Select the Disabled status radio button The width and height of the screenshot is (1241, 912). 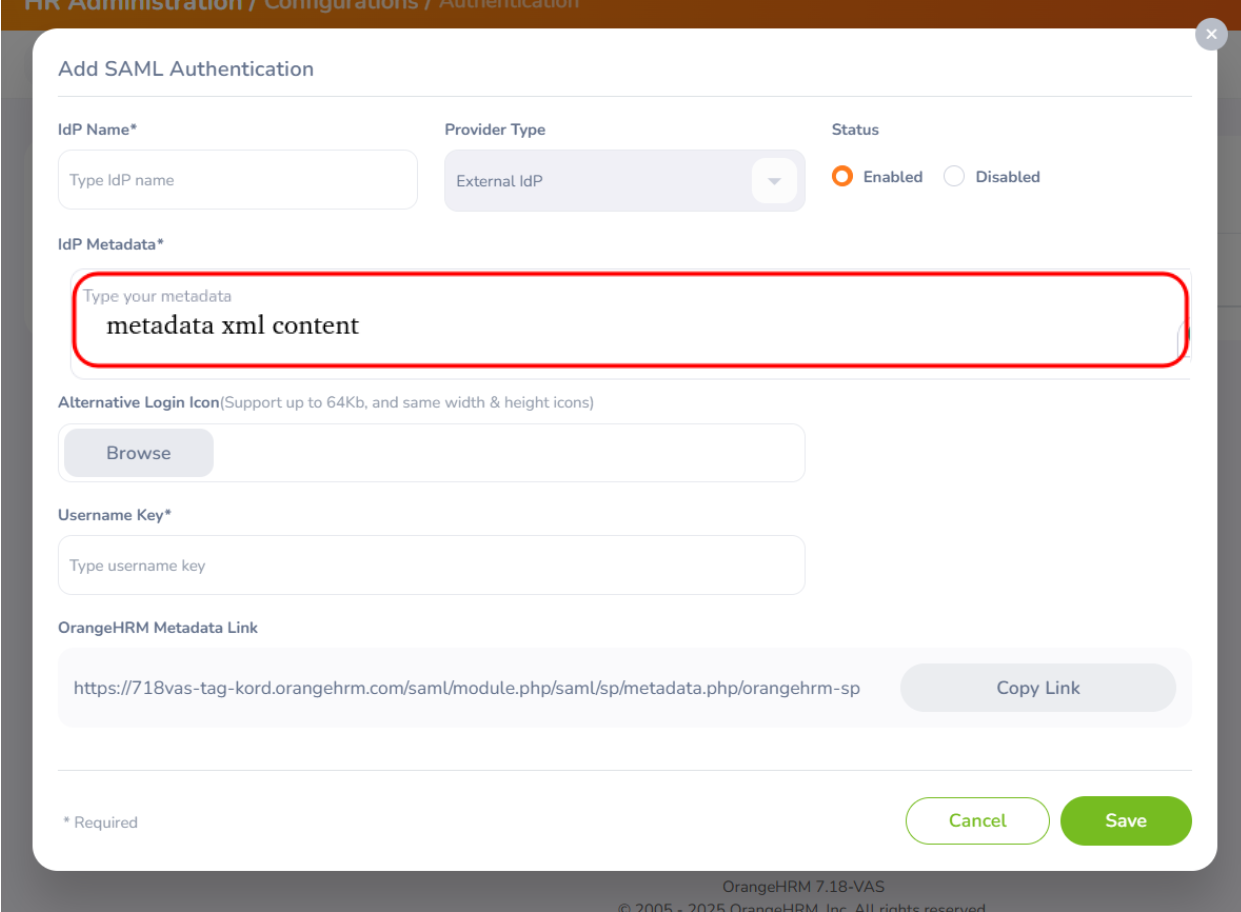pyautogui.click(x=954, y=177)
